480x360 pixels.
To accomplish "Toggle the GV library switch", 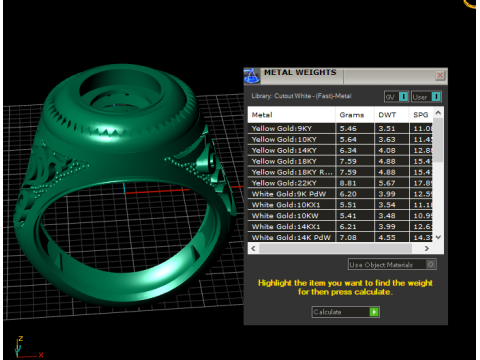I will pyautogui.click(x=396, y=97).
